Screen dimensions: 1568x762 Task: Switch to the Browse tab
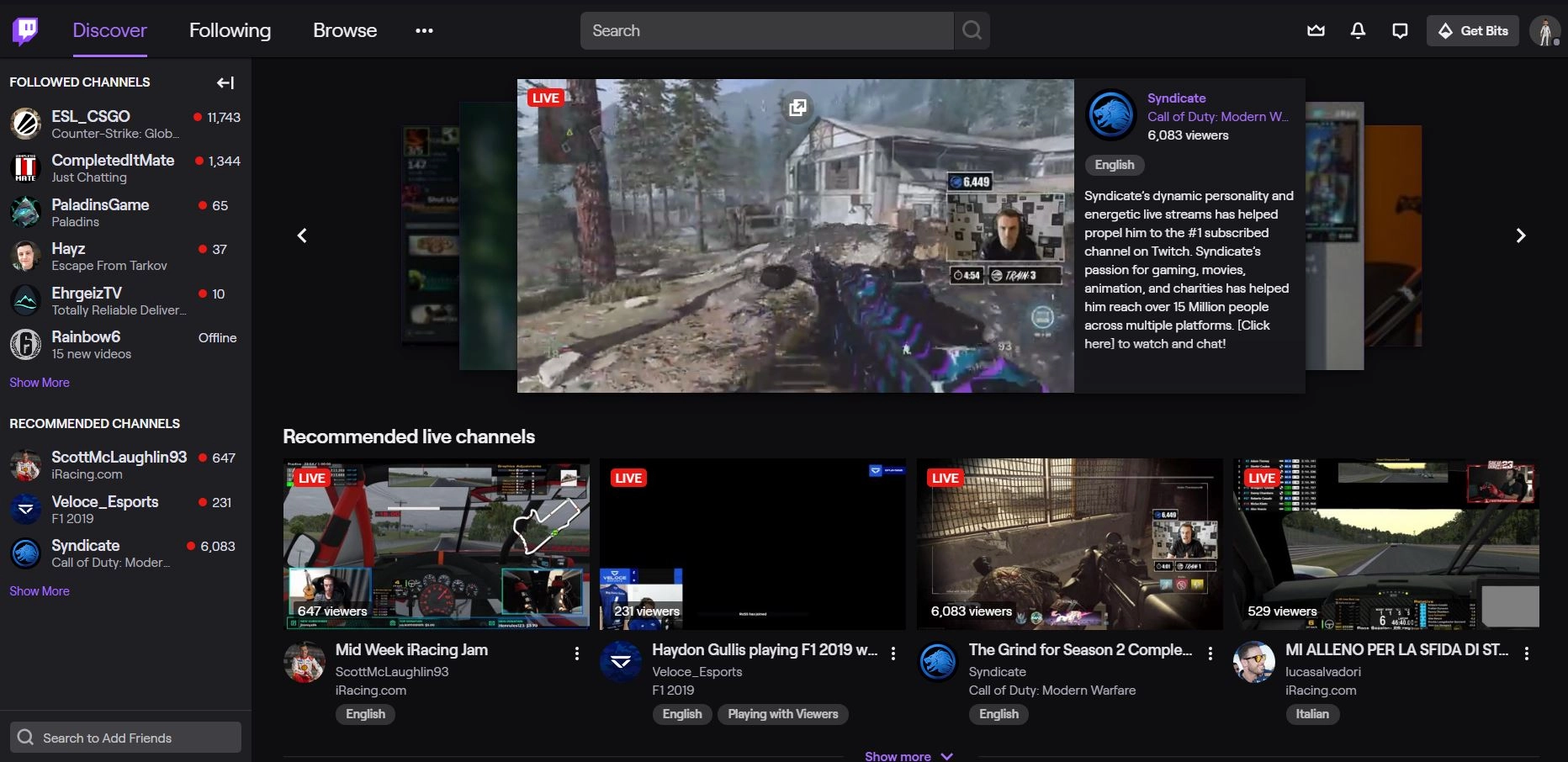point(345,31)
